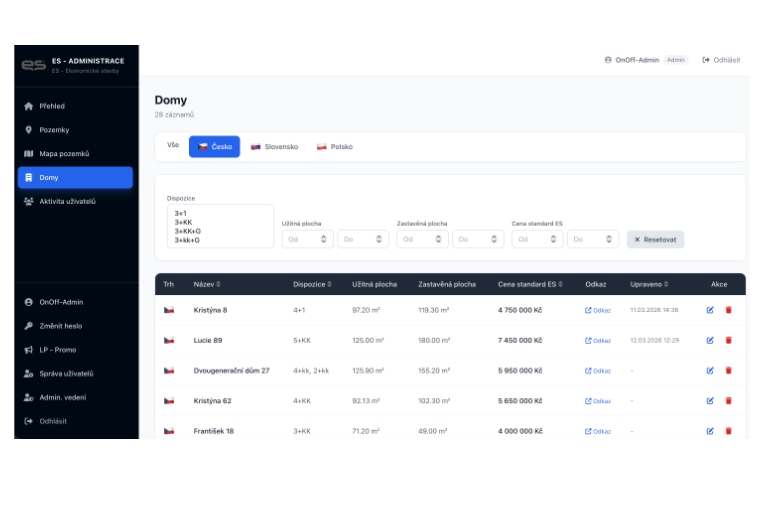This screenshot has width=767, height=511.
Task: Click the edit icon for Kristýna 8
Action: [x=710, y=310]
